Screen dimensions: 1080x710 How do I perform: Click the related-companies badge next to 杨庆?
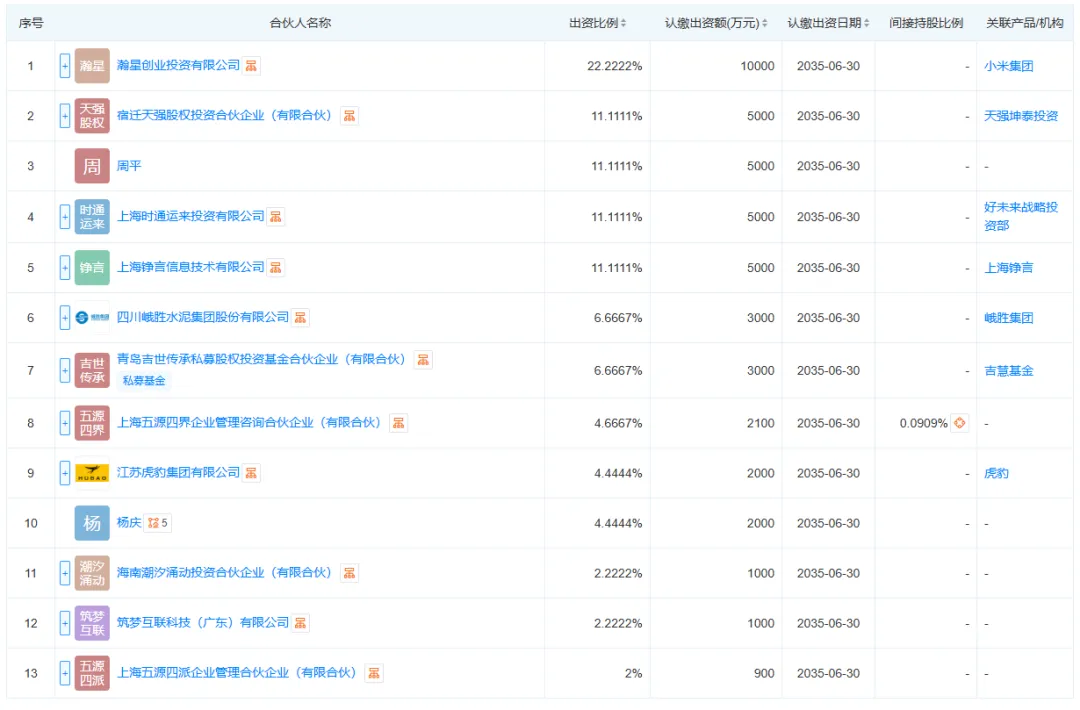click(158, 523)
